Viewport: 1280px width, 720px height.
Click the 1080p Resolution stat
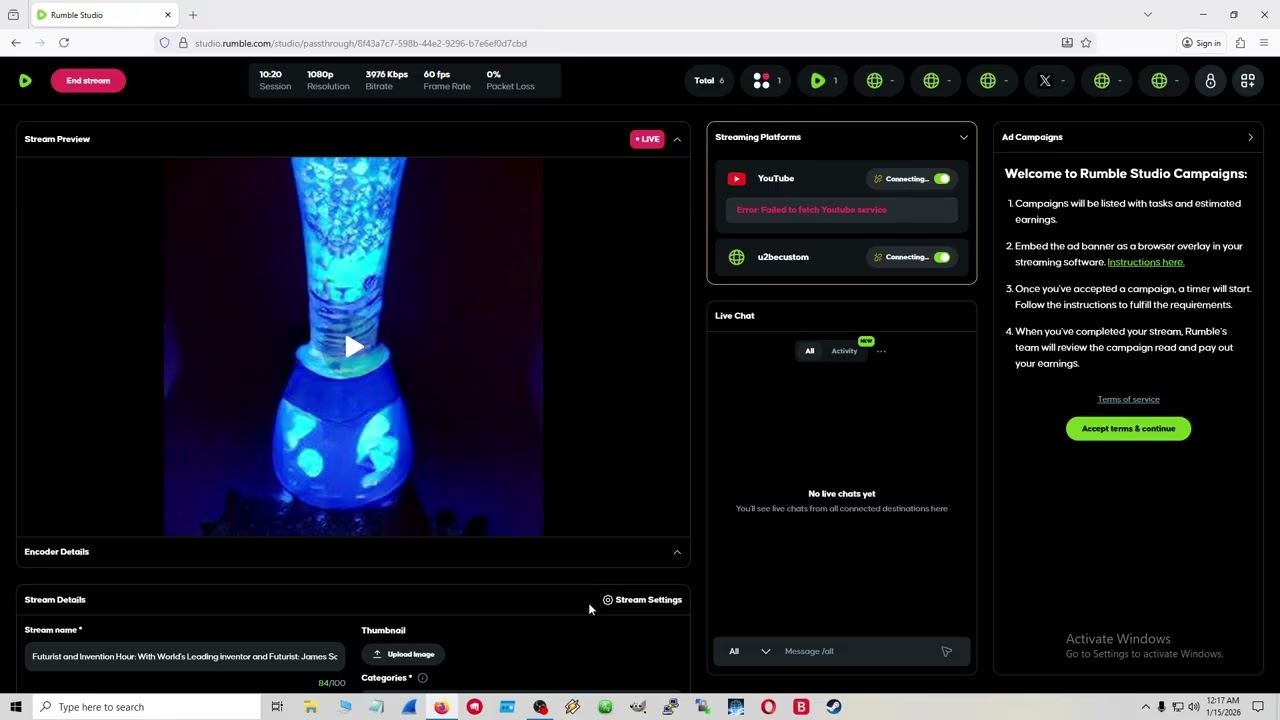[328, 81]
